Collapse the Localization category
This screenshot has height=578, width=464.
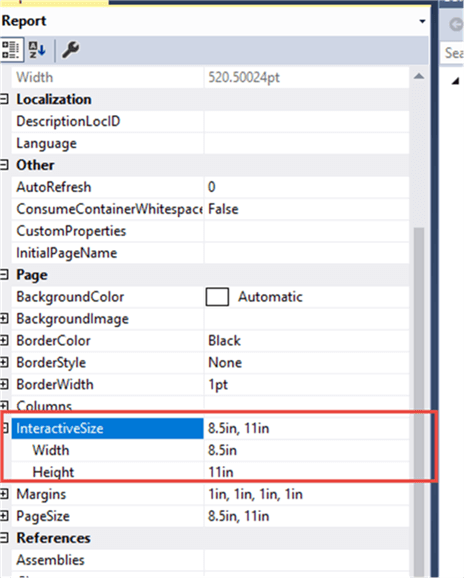4,99
